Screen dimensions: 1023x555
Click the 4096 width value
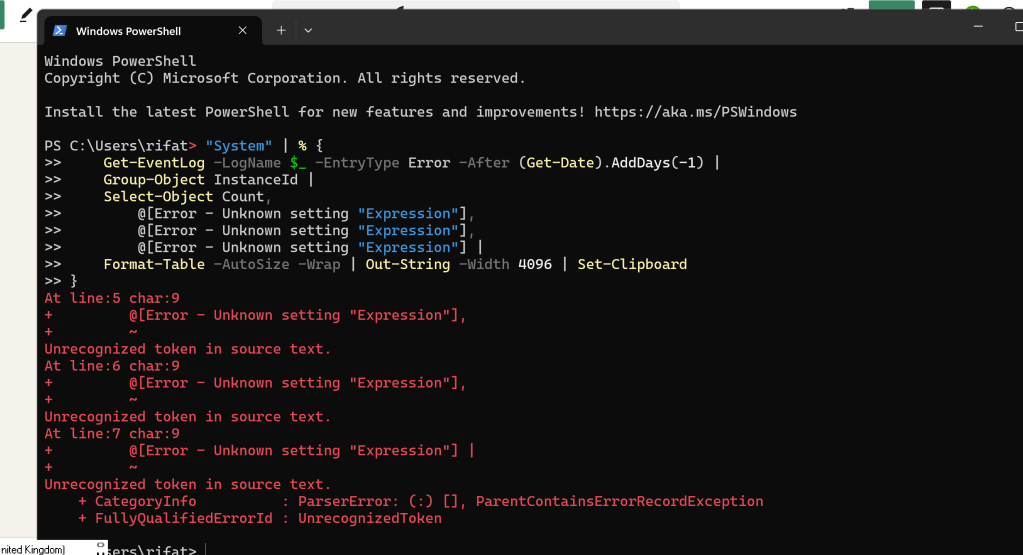(535, 264)
